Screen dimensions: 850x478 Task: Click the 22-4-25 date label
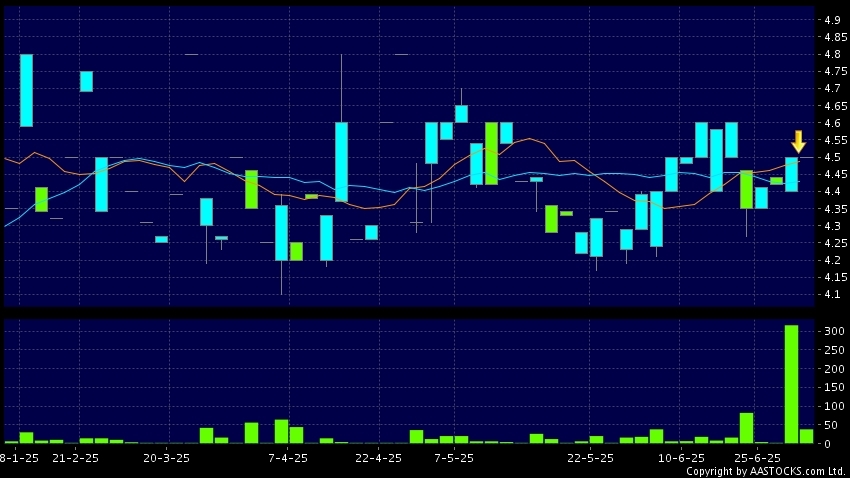378,458
